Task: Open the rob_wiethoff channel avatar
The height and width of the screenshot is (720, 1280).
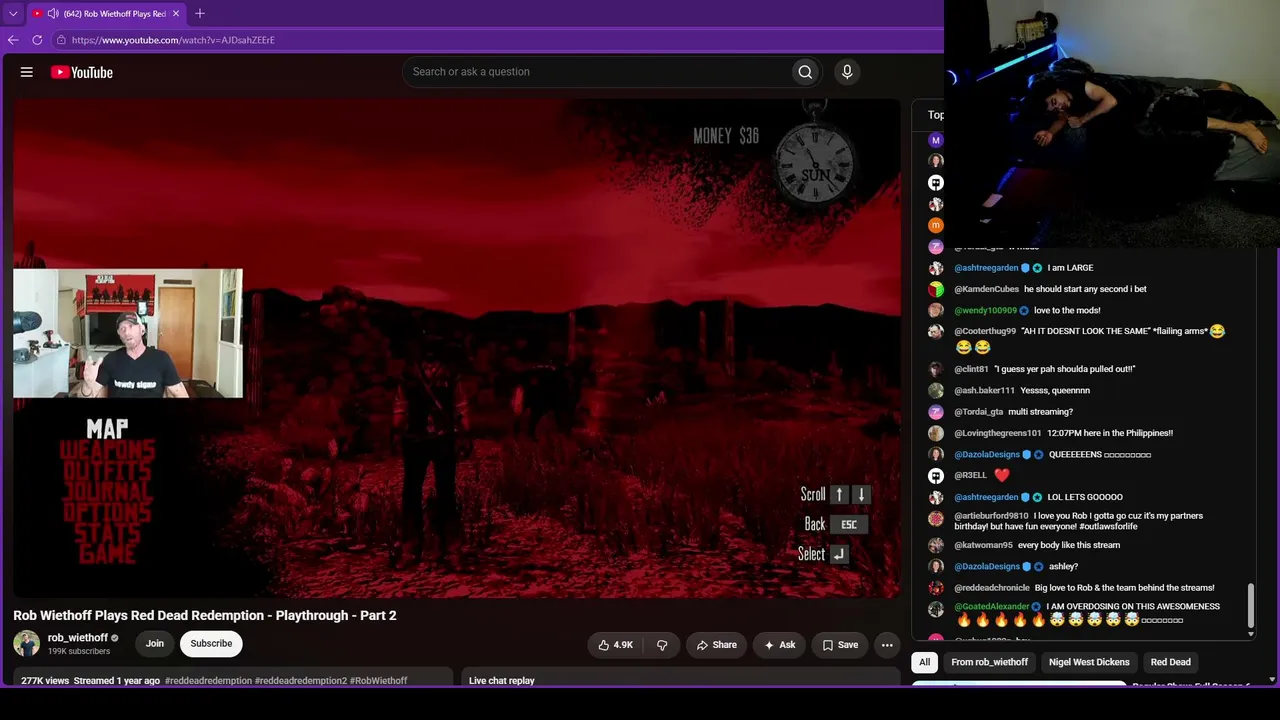Action: point(27,644)
